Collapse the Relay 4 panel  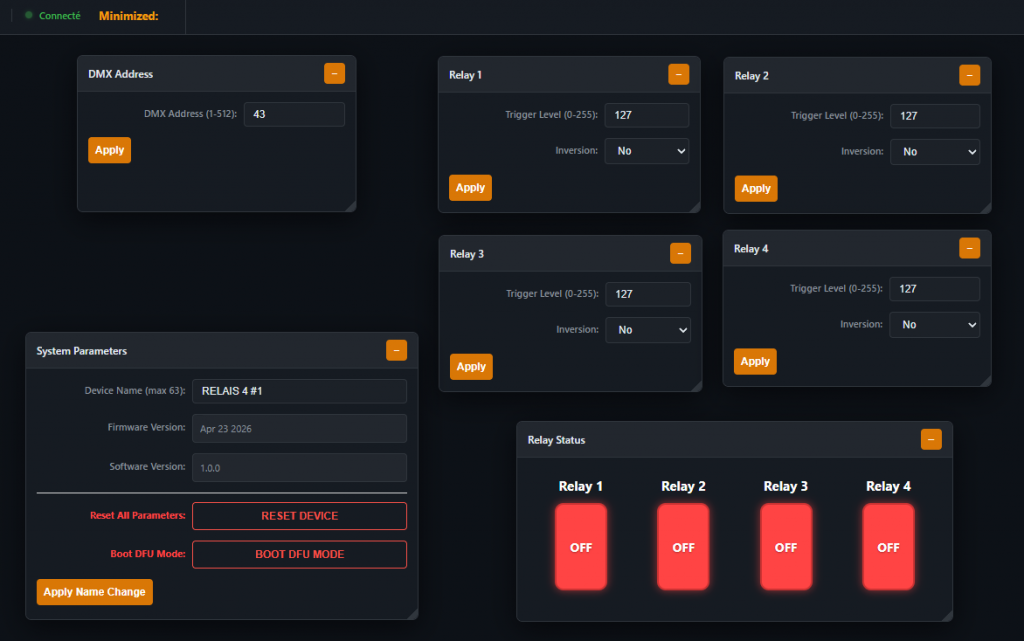click(969, 248)
